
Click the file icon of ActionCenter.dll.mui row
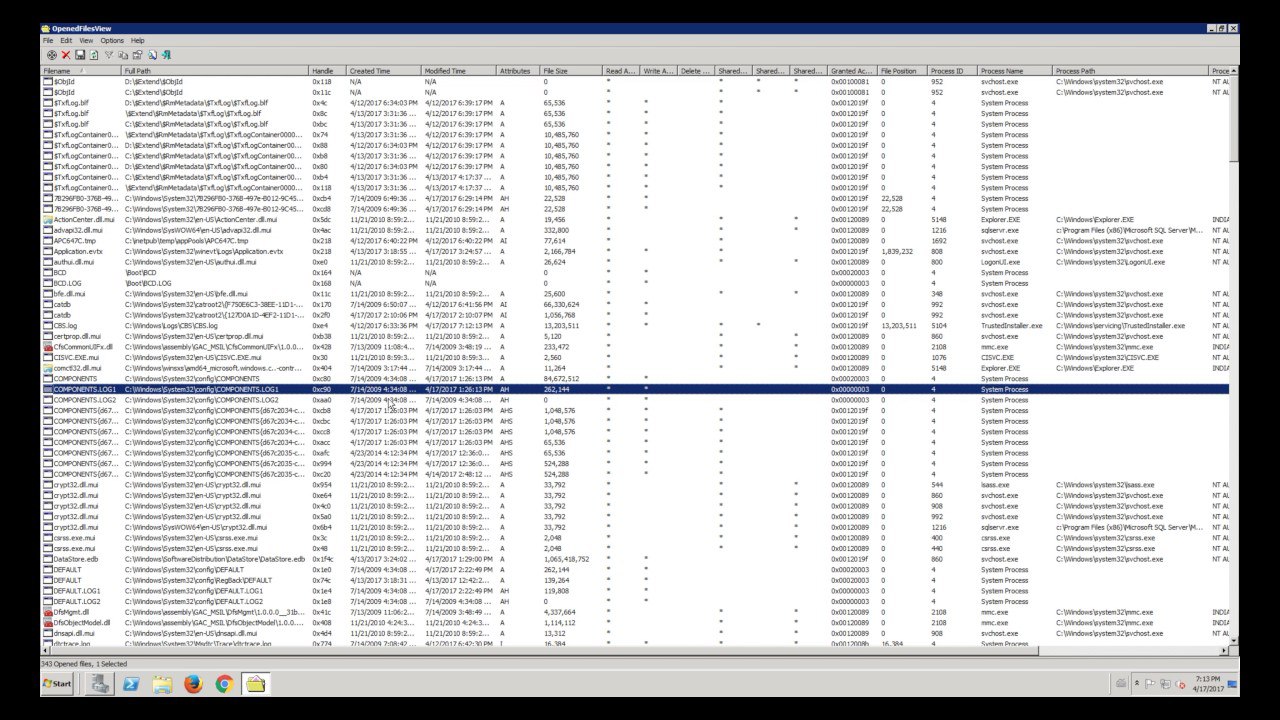tap(47, 219)
